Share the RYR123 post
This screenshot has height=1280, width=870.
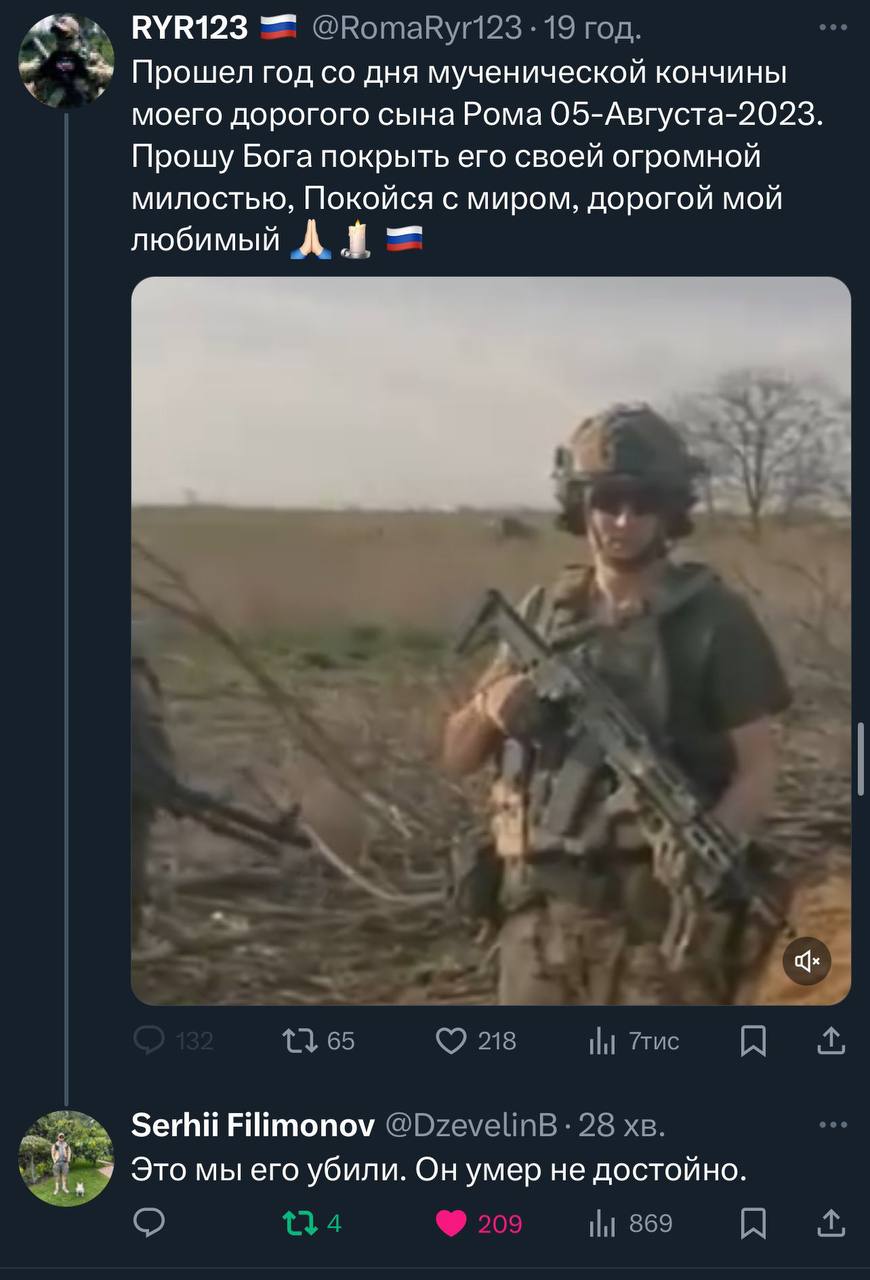pyautogui.click(x=832, y=1041)
